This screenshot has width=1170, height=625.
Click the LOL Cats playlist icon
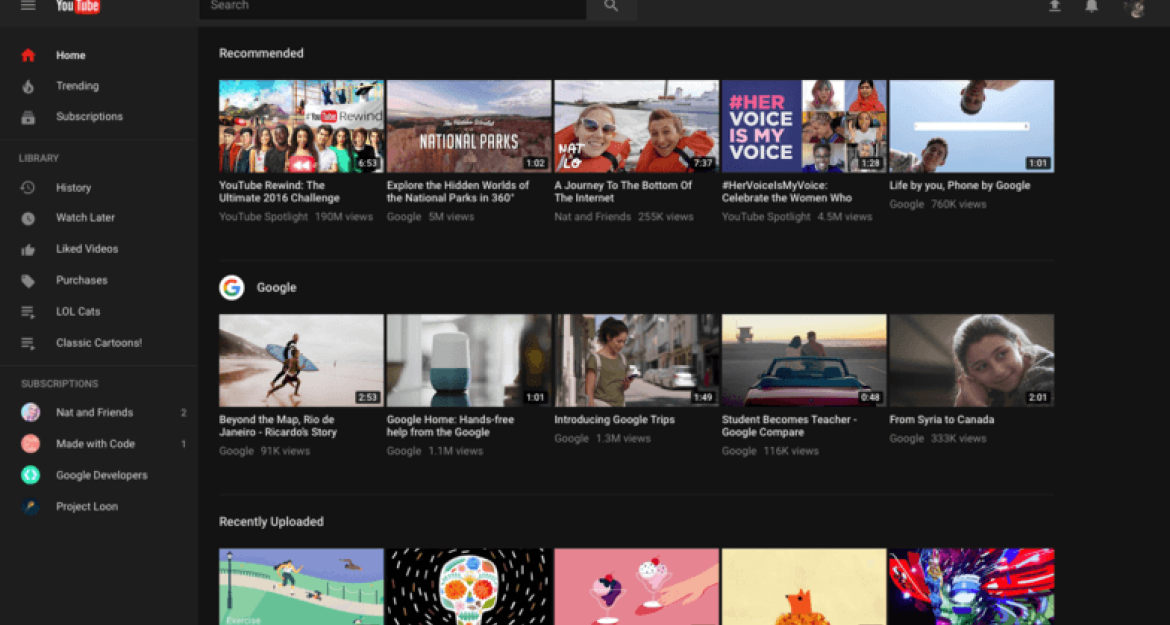pyautogui.click(x=28, y=312)
